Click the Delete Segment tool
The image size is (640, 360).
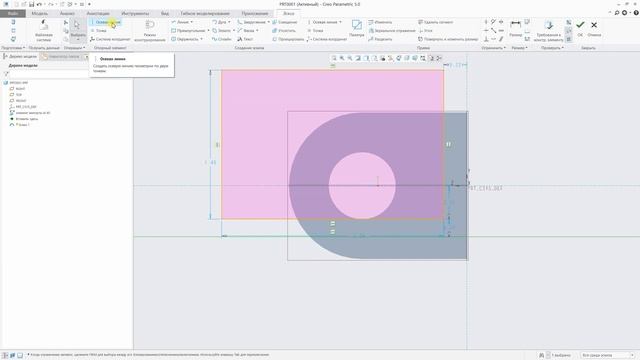(436, 22)
